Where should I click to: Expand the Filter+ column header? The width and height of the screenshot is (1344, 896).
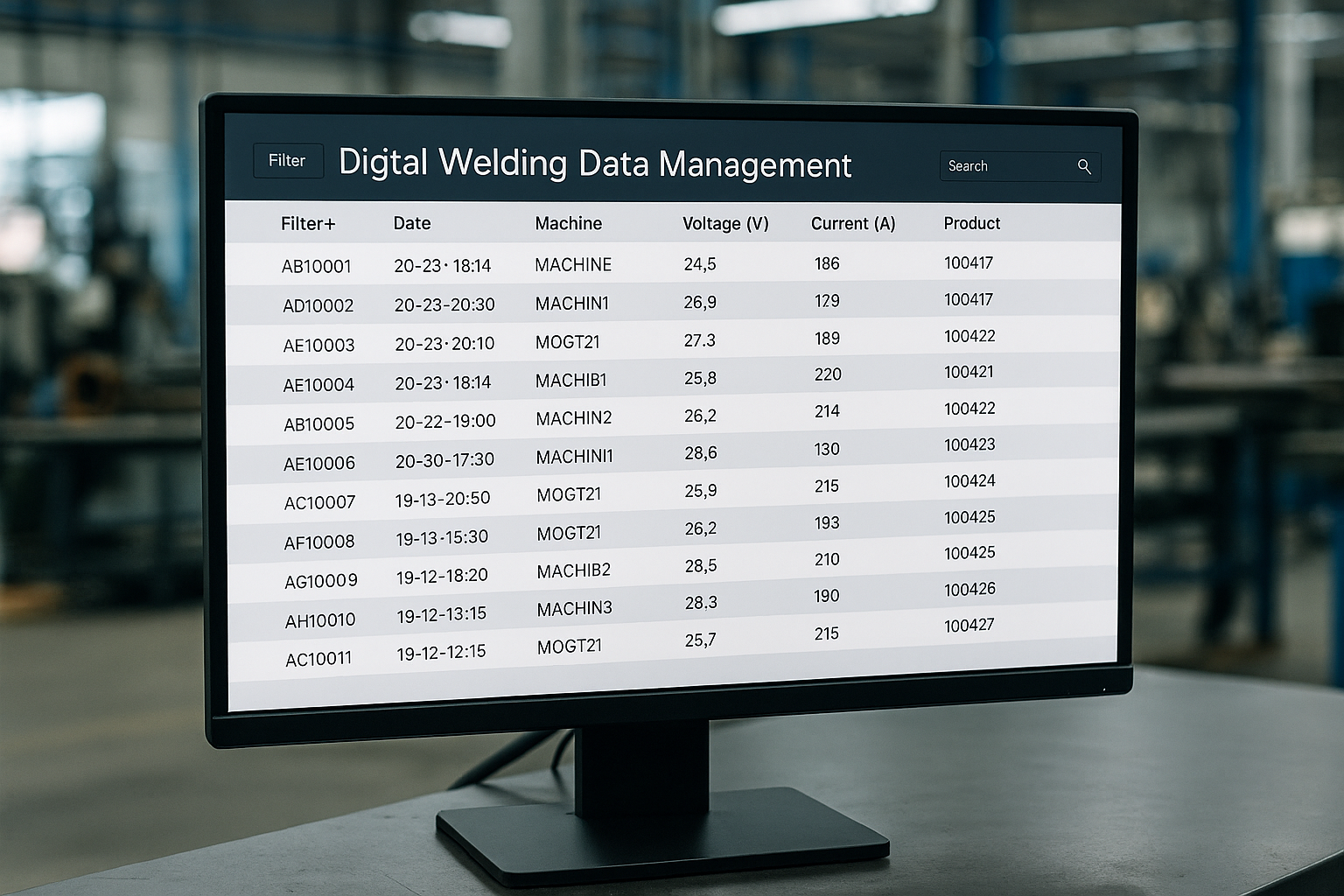307,224
